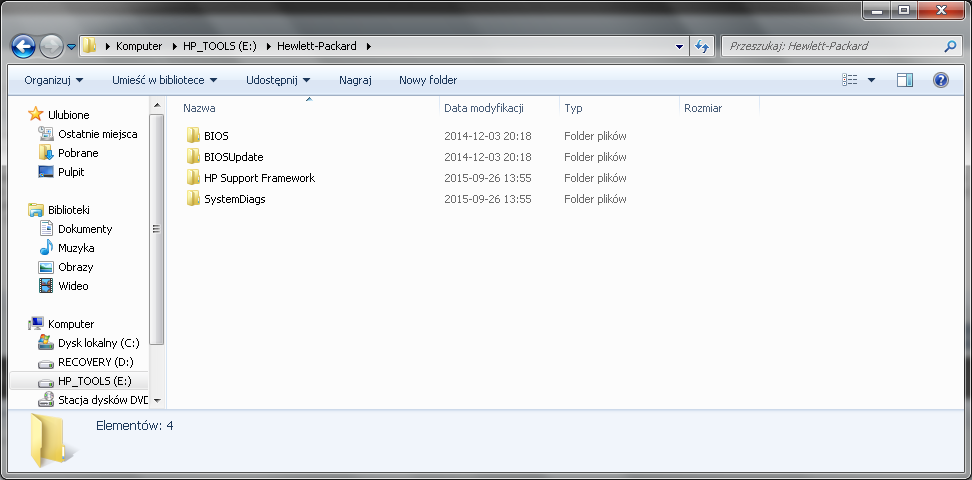
Task: Click the navigation pane scrollbar thumb
Action: (x=156, y=229)
